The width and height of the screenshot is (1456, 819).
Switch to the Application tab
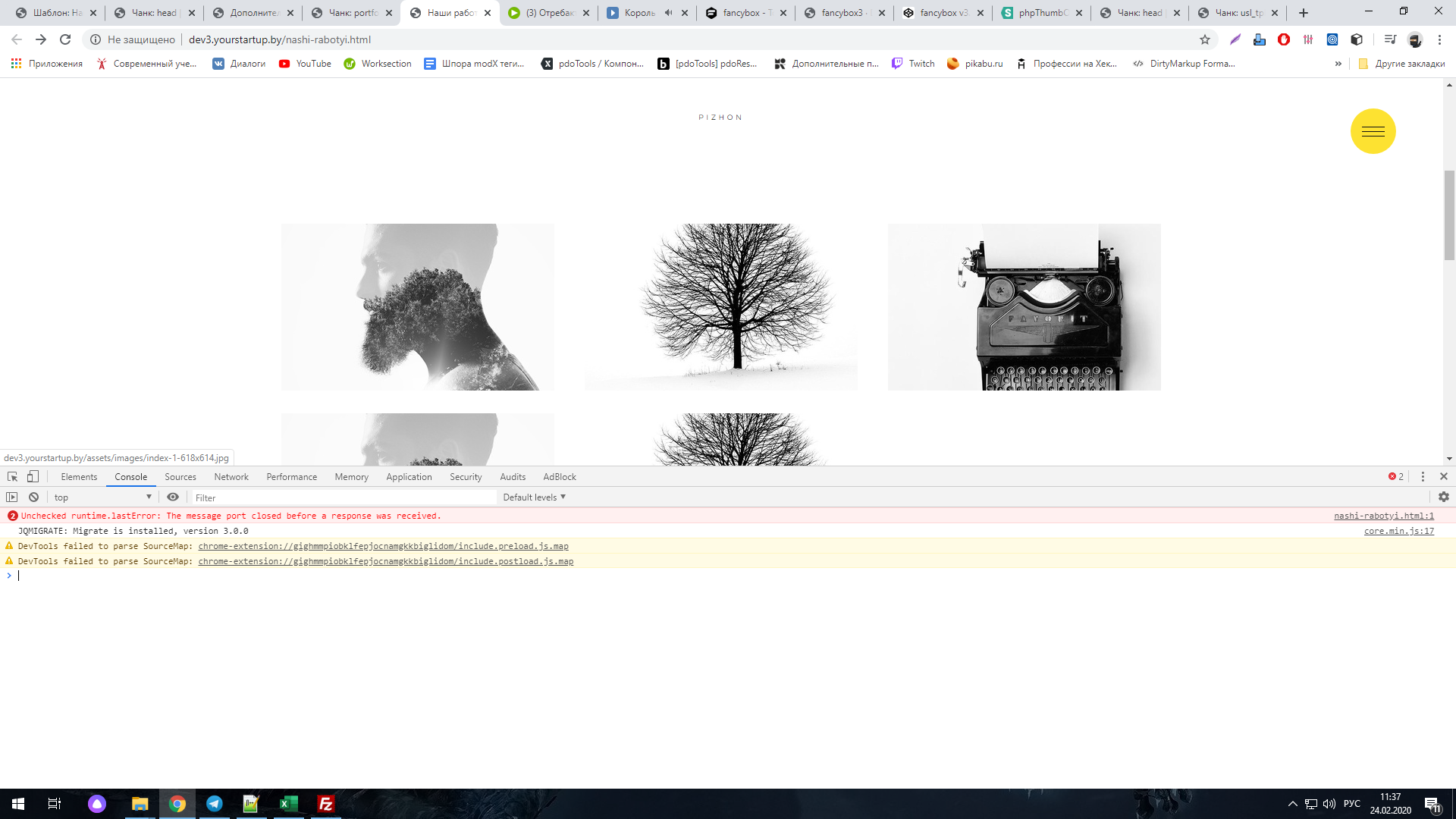click(409, 477)
